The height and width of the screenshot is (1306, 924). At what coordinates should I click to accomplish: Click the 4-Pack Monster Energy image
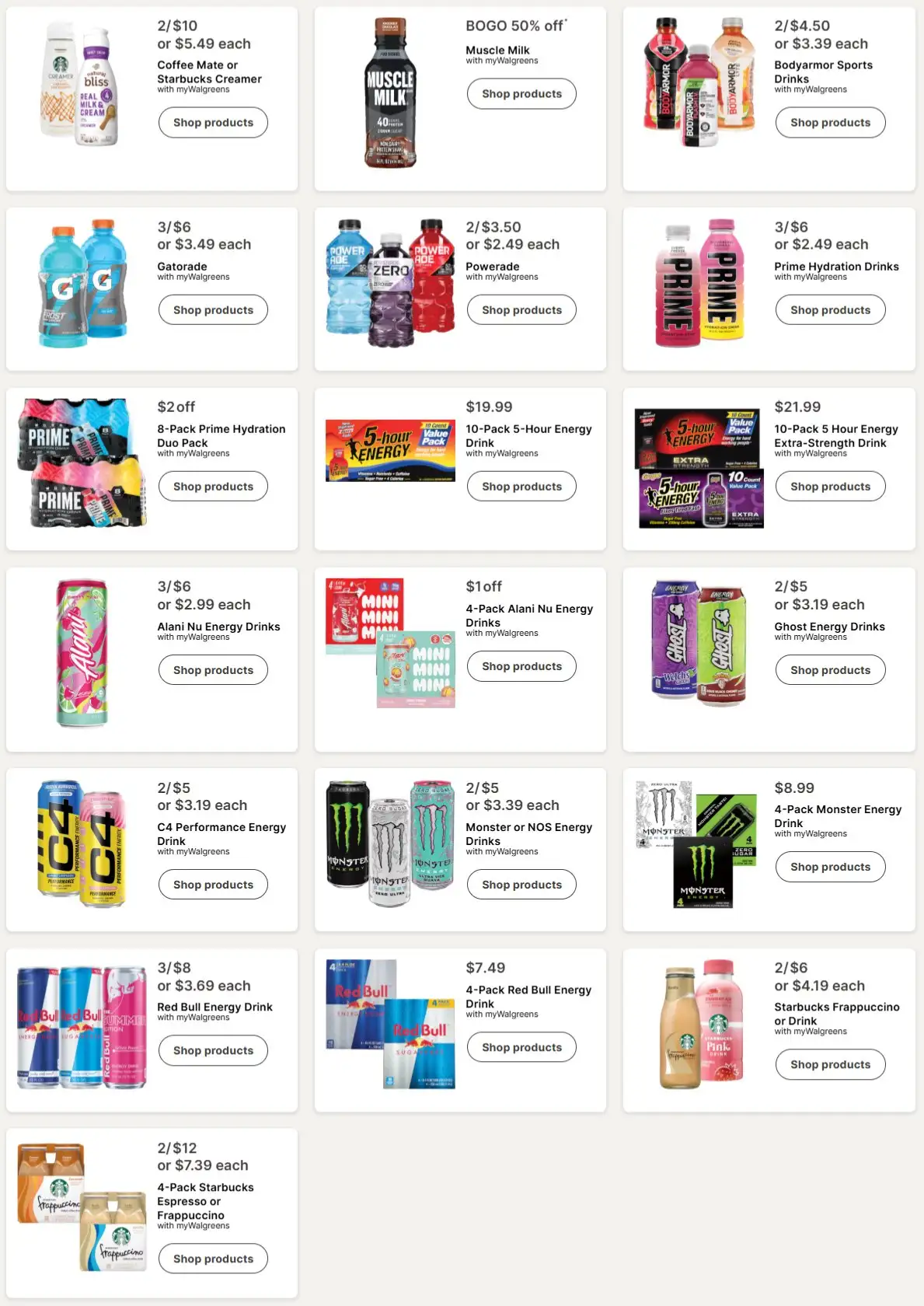[696, 844]
